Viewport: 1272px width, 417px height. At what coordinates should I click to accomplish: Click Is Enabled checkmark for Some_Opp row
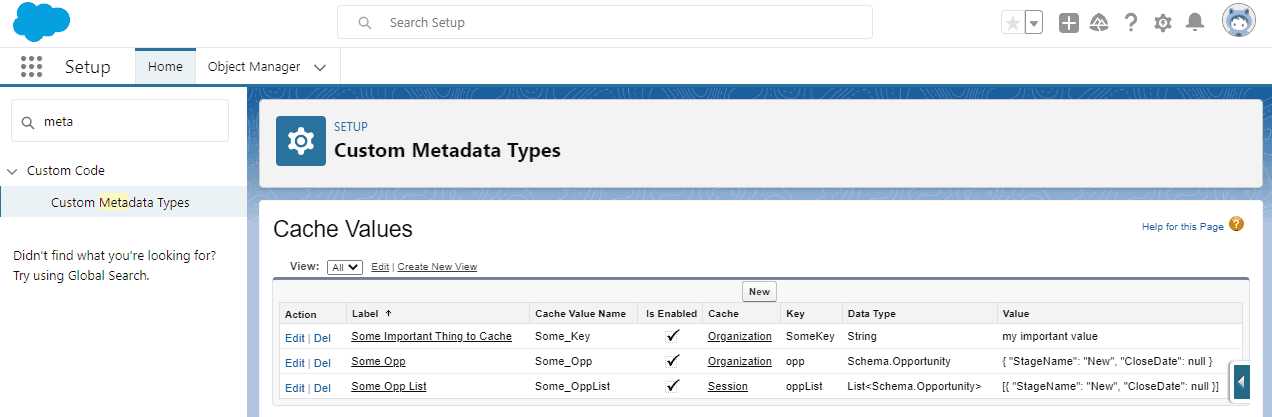click(672, 361)
